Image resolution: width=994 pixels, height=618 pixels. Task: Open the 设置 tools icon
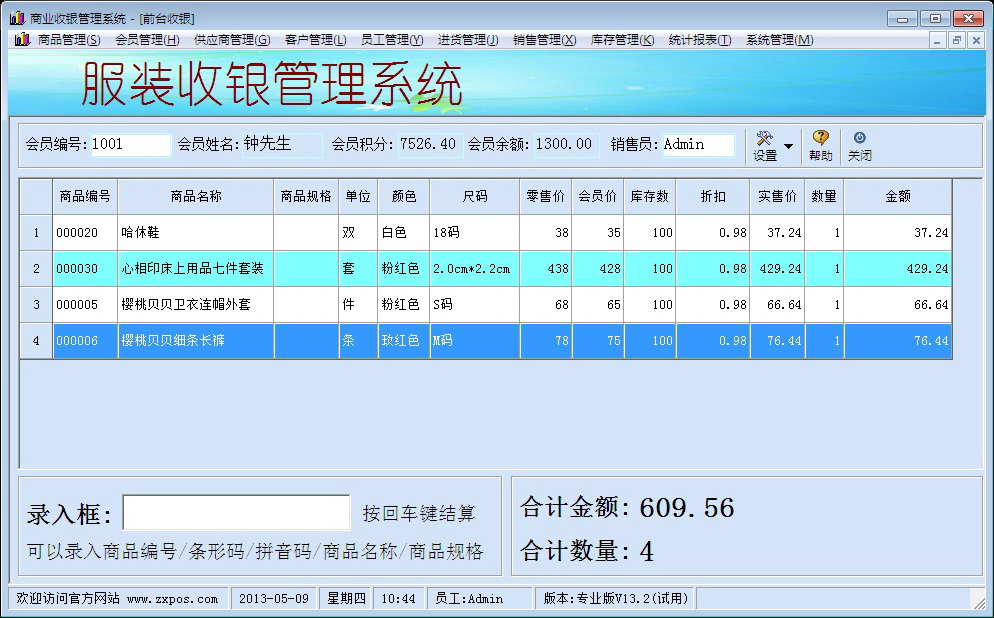pyautogui.click(x=765, y=138)
